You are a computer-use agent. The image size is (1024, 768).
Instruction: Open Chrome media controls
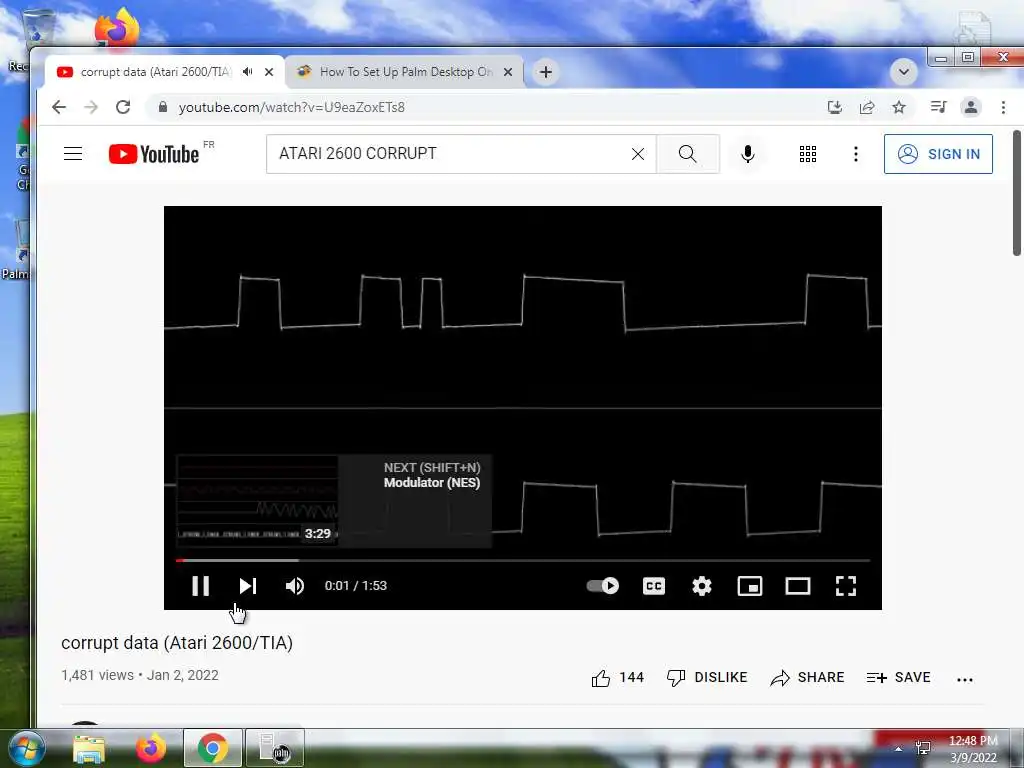(x=938, y=107)
